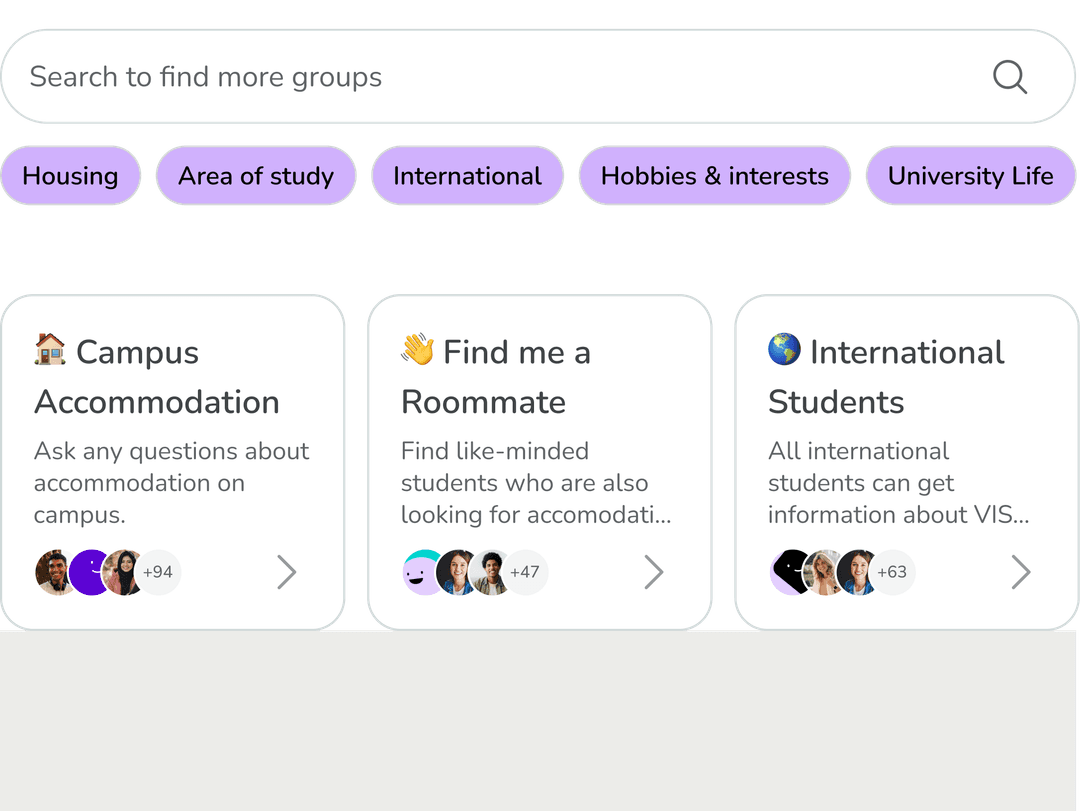Expand International Students with the right chevron
The height and width of the screenshot is (811, 1080).
click(x=1020, y=572)
